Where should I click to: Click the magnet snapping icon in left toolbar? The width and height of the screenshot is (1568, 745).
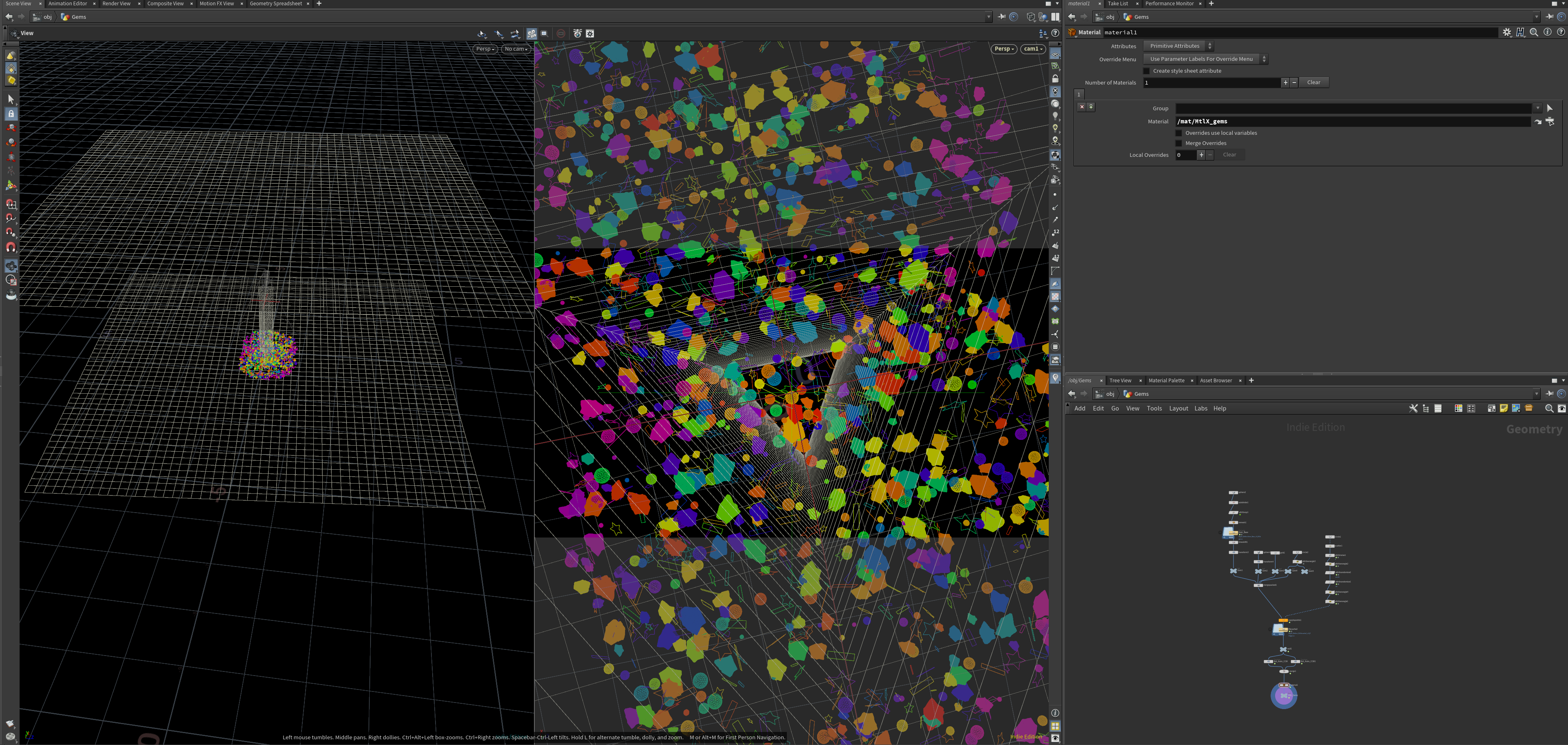[x=11, y=247]
